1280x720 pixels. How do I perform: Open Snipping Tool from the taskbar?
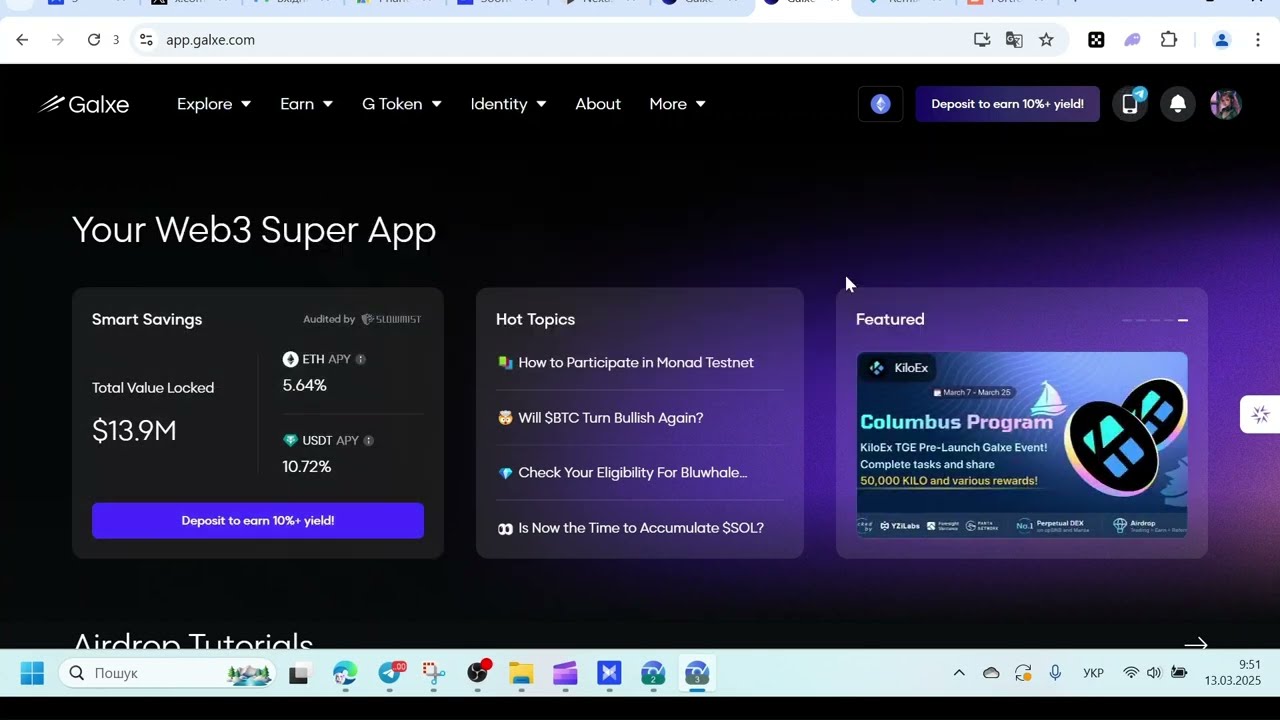(433, 673)
